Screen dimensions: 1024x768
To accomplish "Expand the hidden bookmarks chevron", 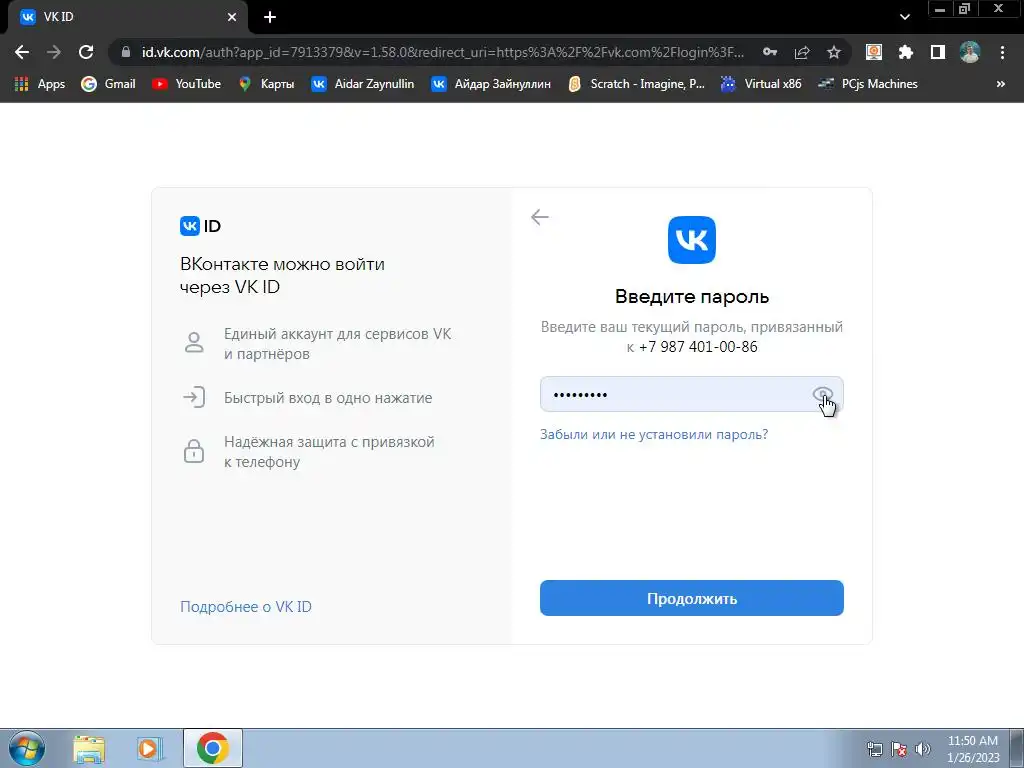I will (1000, 84).
